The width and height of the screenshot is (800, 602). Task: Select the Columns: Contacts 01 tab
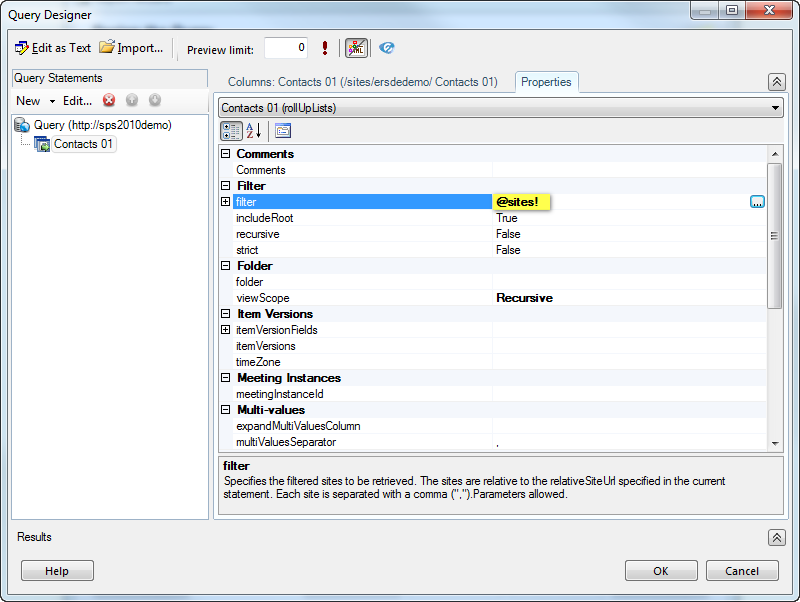tap(362, 82)
